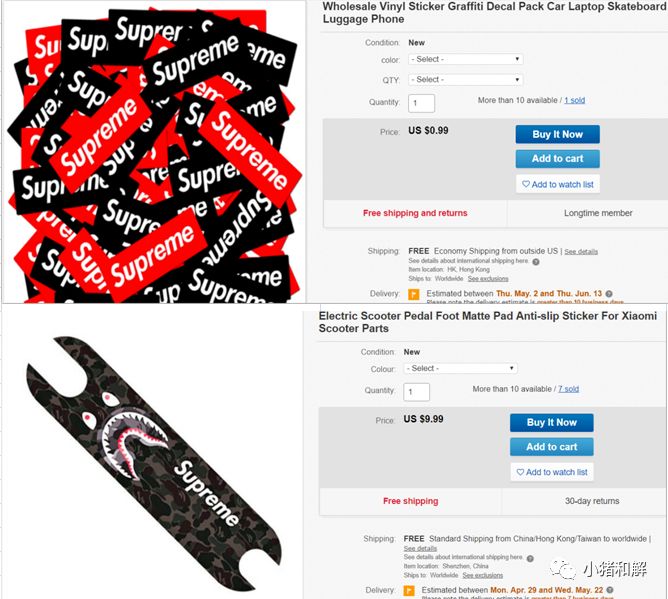Click See exclusions link in first listing

pyautogui.click(x=488, y=279)
